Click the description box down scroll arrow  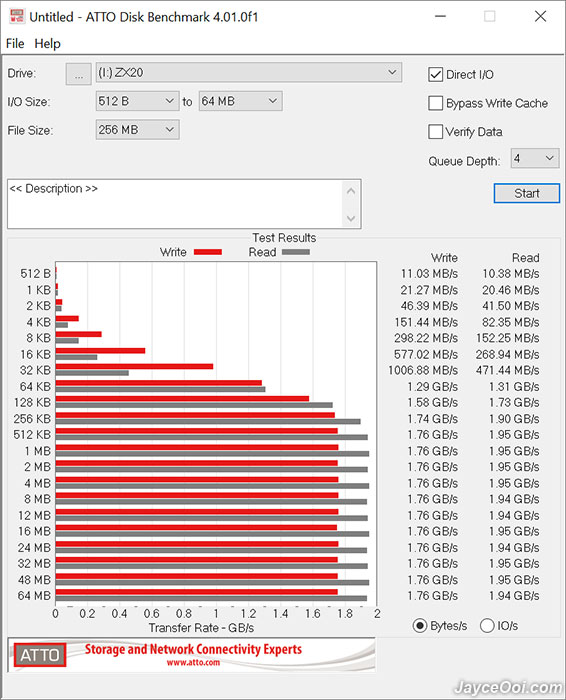click(351, 218)
